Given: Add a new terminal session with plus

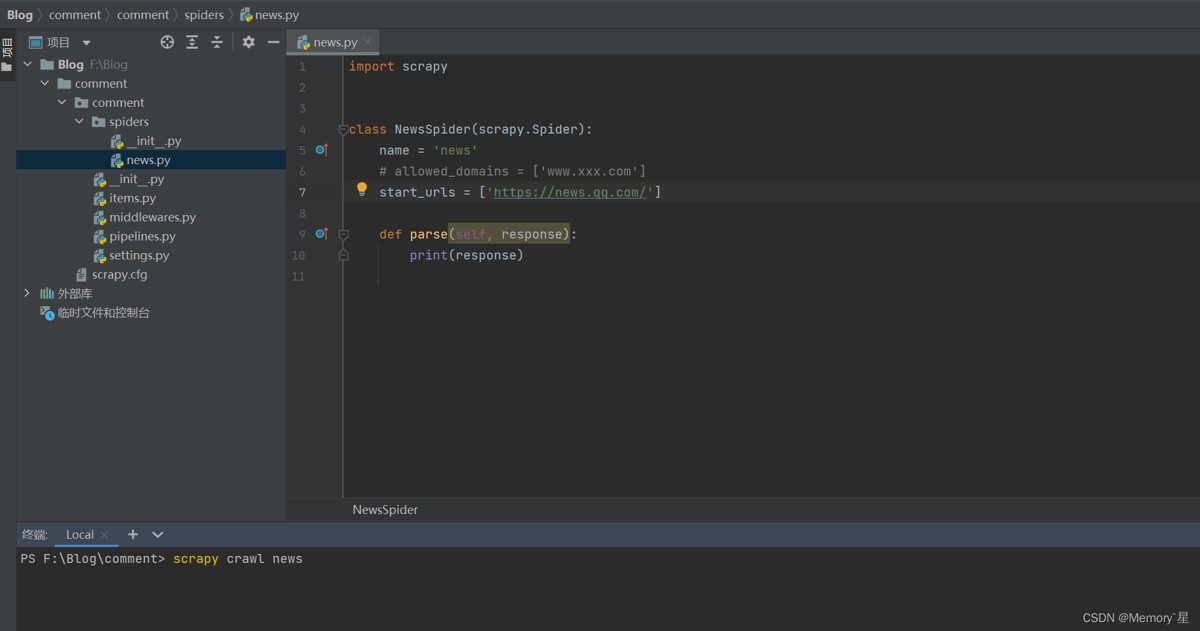Looking at the screenshot, I should pyautogui.click(x=133, y=535).
